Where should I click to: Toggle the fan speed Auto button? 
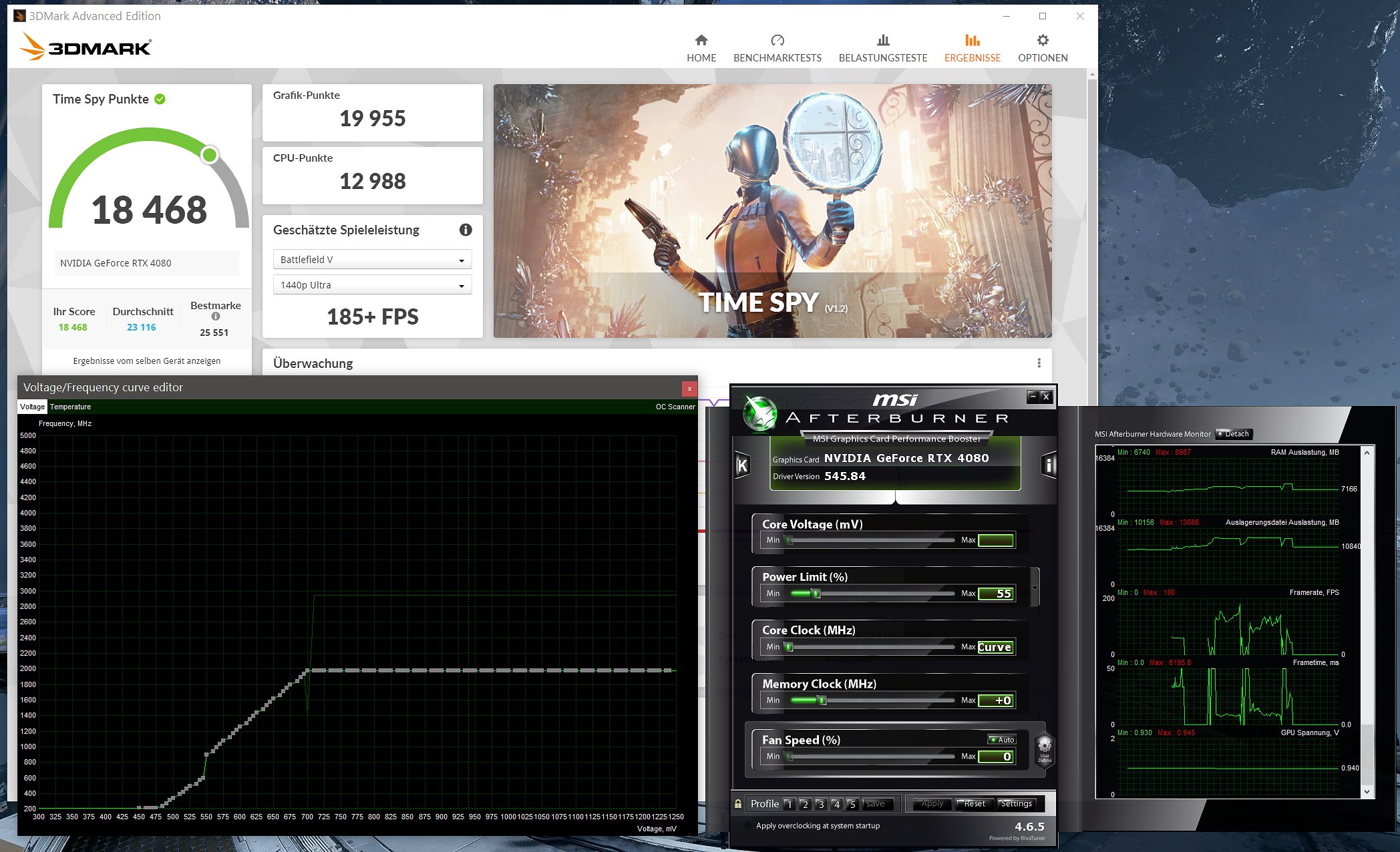point(1002,739)
